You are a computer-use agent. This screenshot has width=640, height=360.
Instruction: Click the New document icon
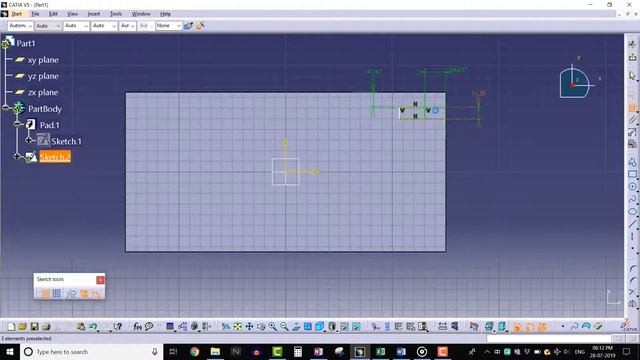click(x=11, y=327)
